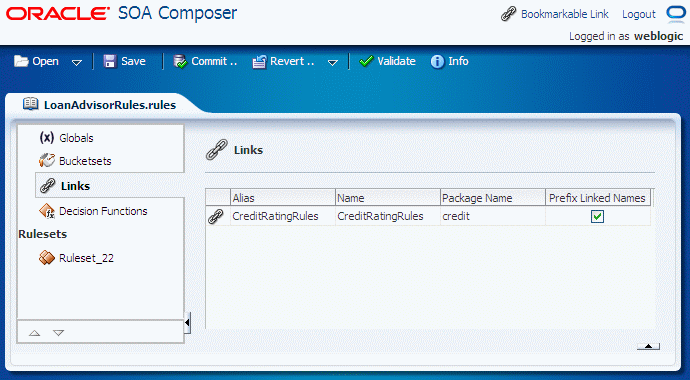Click the Logout link

(639, 14)
